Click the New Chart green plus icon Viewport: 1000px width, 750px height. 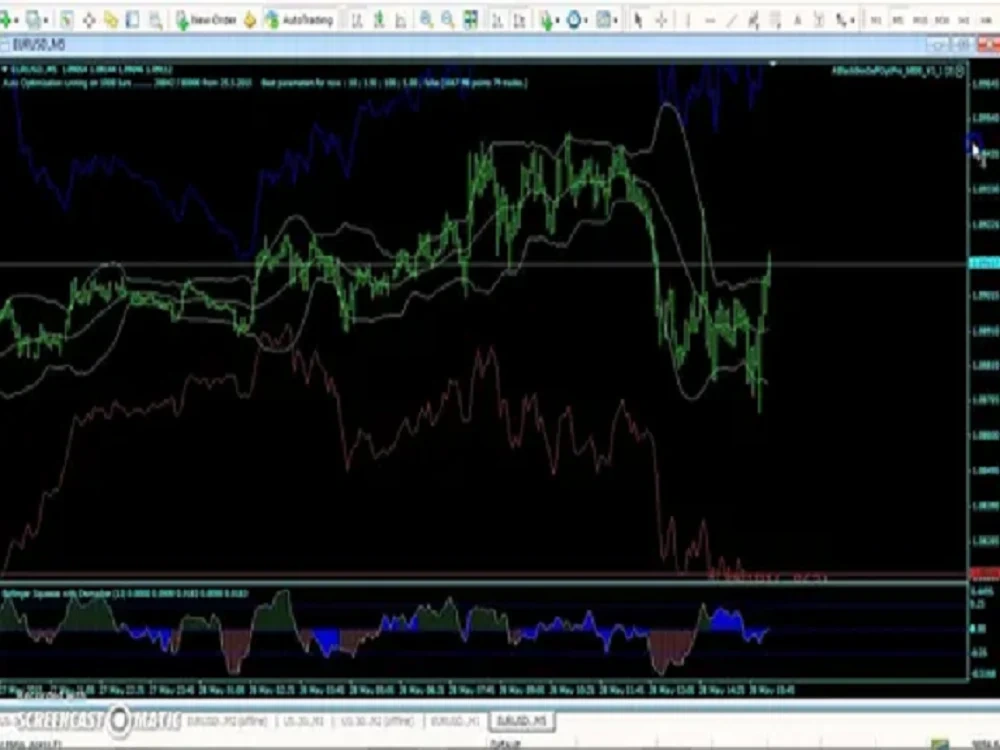tap(6, 20)
